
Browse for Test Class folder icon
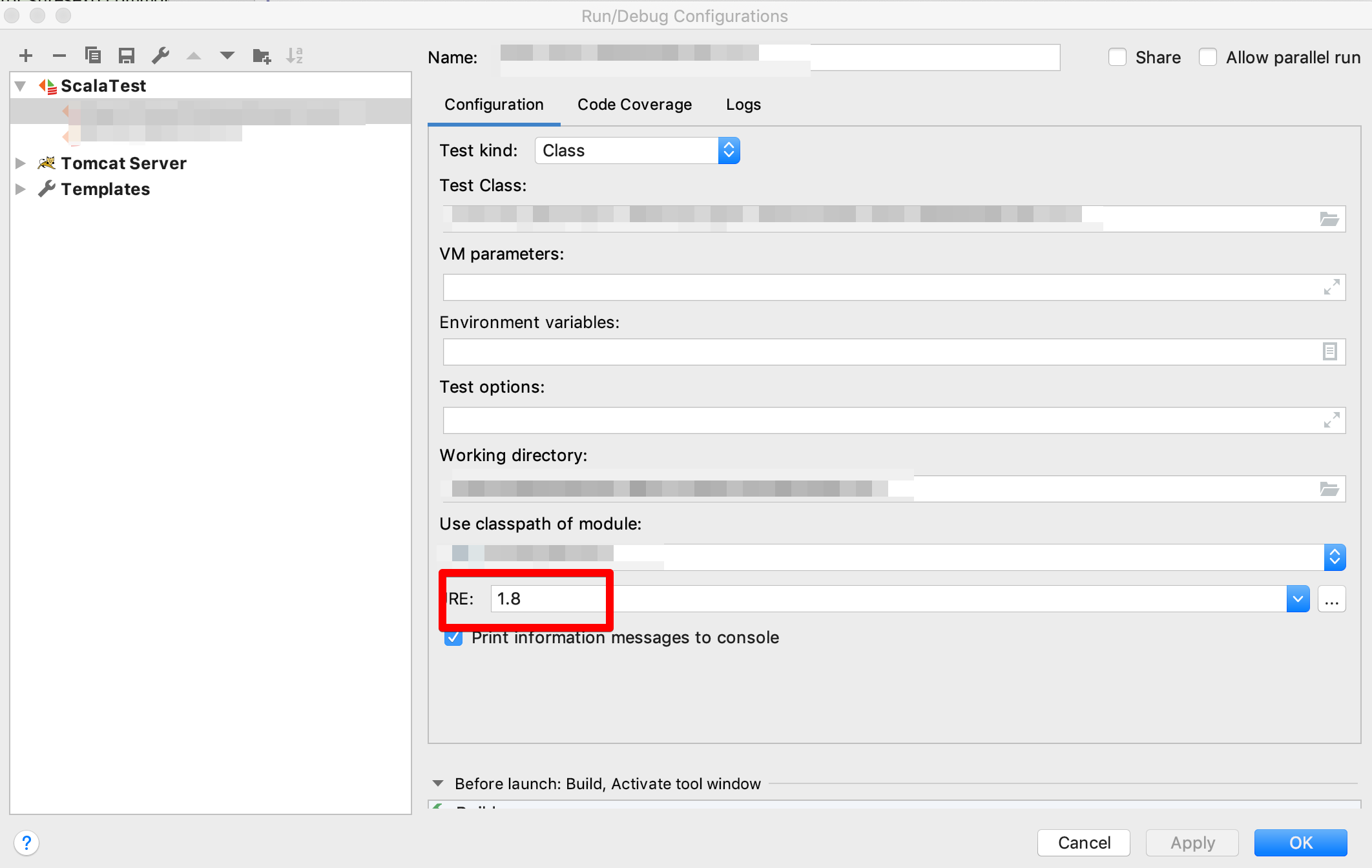[x=1329, y=220]
